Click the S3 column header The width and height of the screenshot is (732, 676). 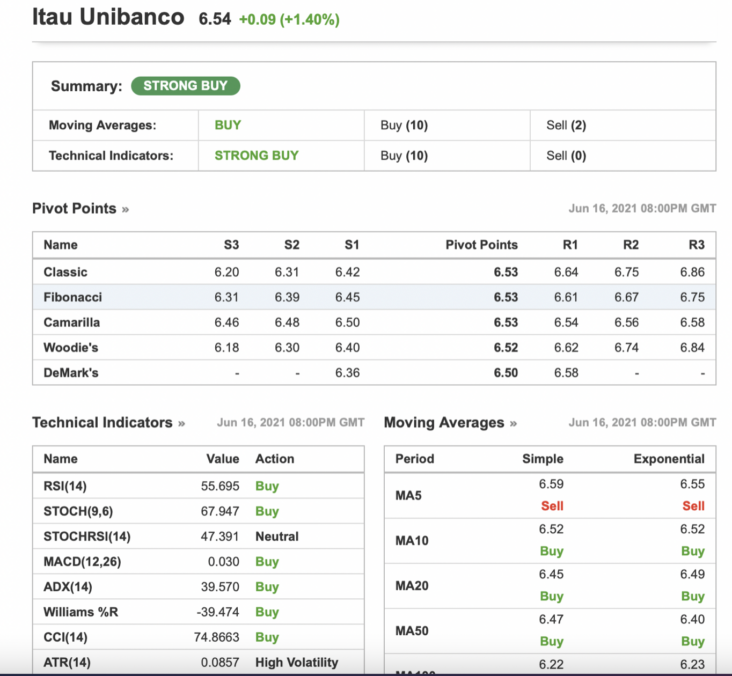pos(231,245)
